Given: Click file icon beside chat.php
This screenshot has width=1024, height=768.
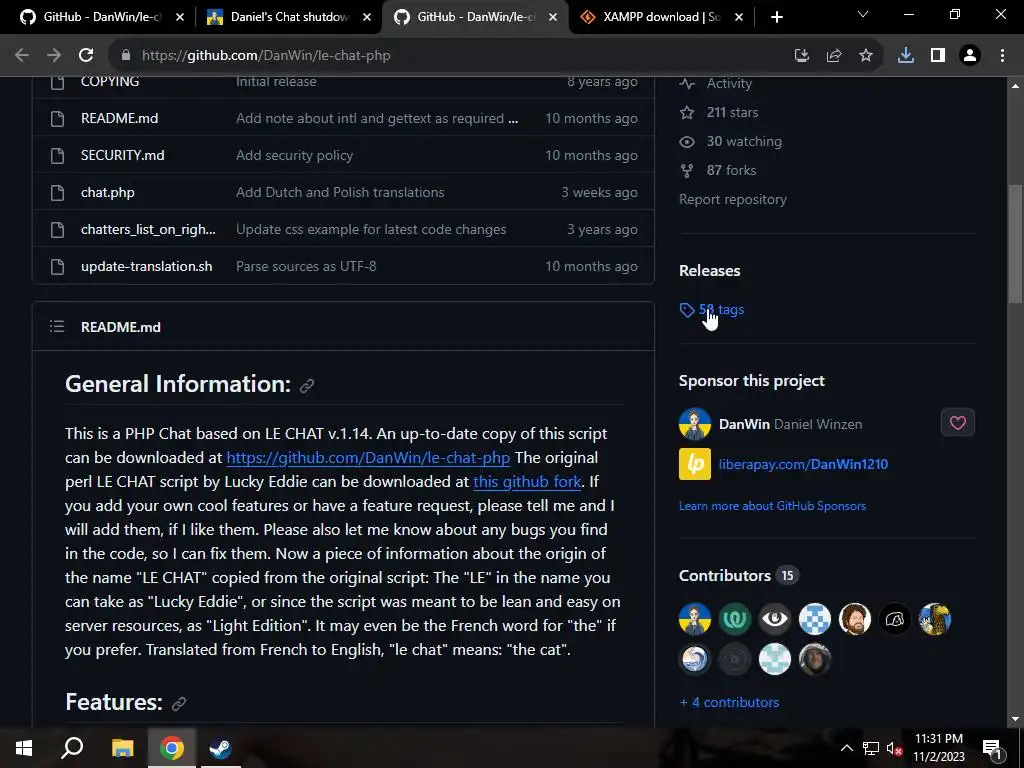Looking at the screenshot, I should [x=57, y=193].
